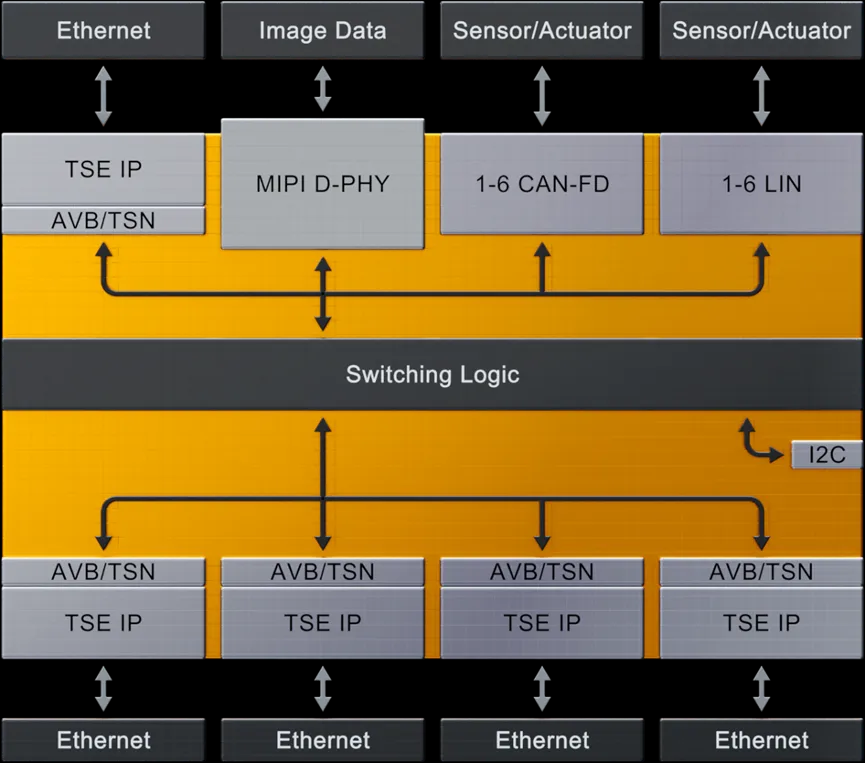This screenshot has height=763, width=865.
Task: Click the Switching Logic bar
Action: (x=432, y=374)
